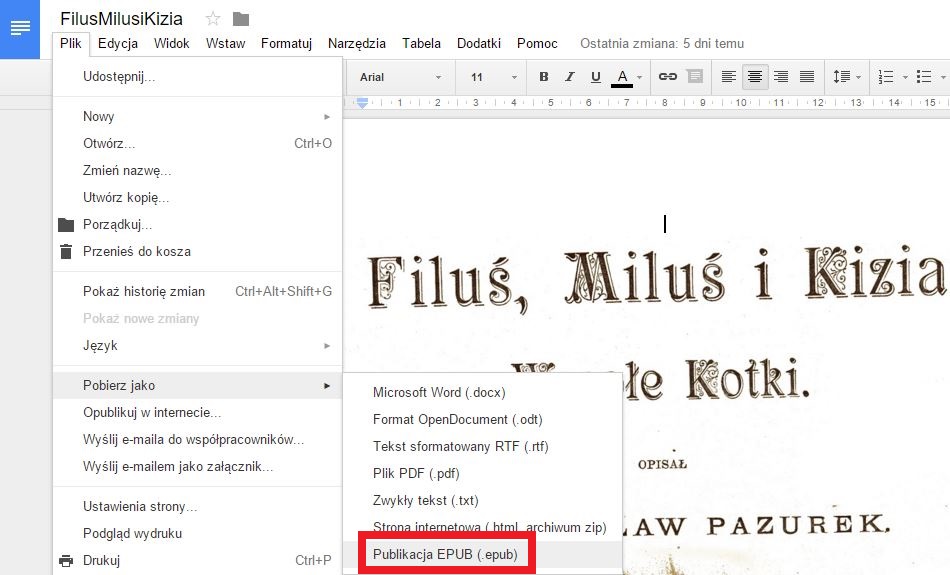Download as Plik PDF (.pdf)
Image resolution: width=950 pixels, height=575 pixels.
pyautogui.click(x=483, y=473)
